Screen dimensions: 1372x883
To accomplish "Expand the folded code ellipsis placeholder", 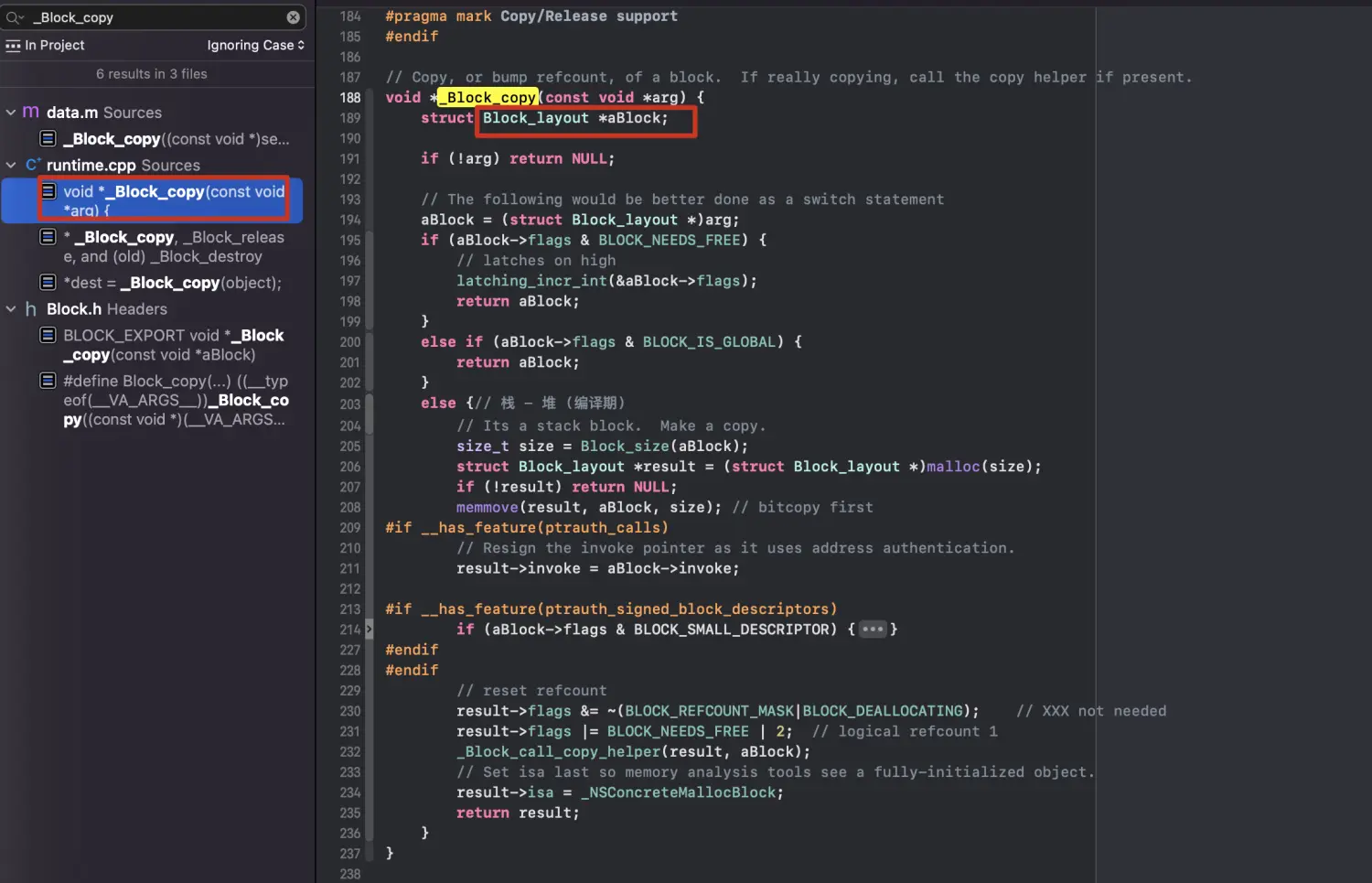I will tap(873, 630).
